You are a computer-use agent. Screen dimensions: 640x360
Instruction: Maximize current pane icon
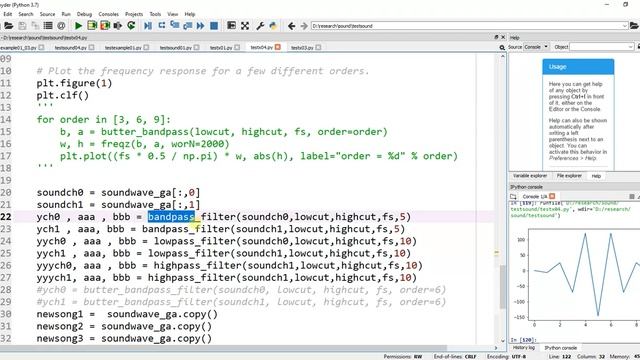(231, 26)
